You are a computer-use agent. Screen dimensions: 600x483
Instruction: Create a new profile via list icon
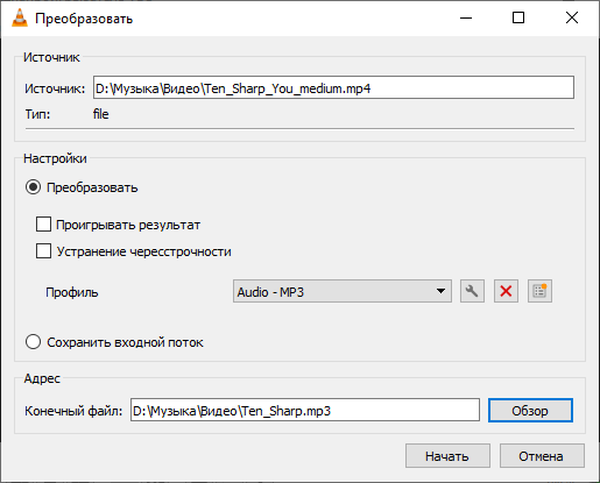(541, 291)
